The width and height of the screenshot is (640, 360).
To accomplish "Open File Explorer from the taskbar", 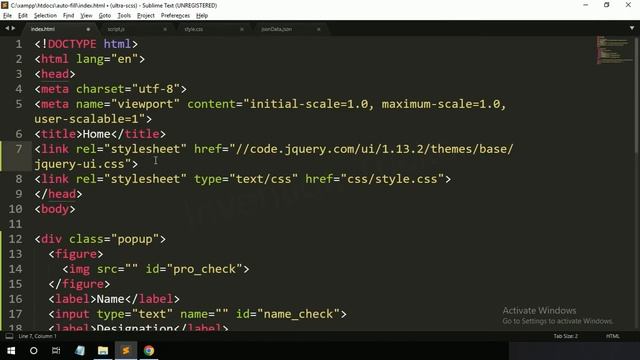I will point(103,351).
